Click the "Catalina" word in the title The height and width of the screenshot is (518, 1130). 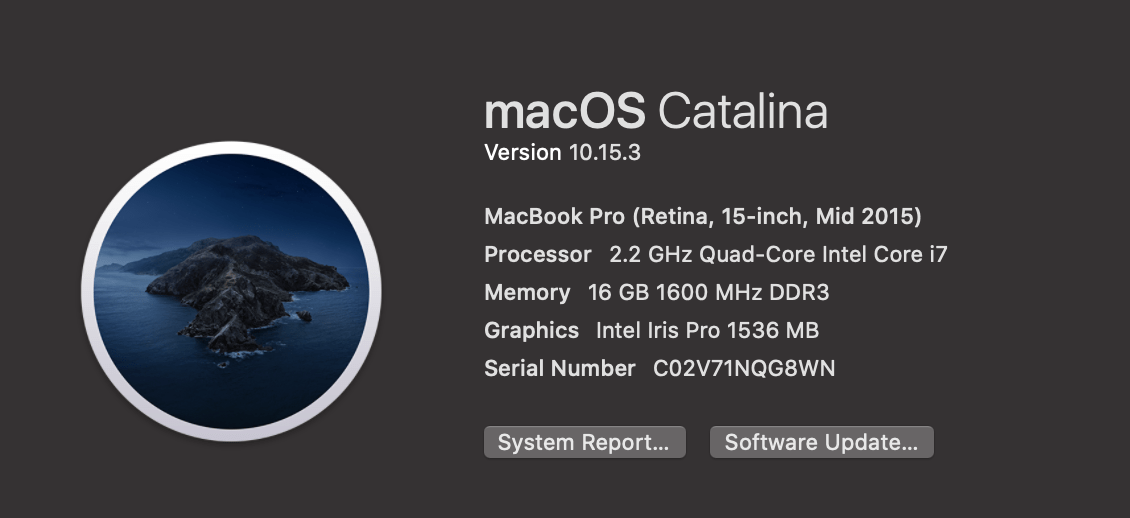tap(743, 111)
